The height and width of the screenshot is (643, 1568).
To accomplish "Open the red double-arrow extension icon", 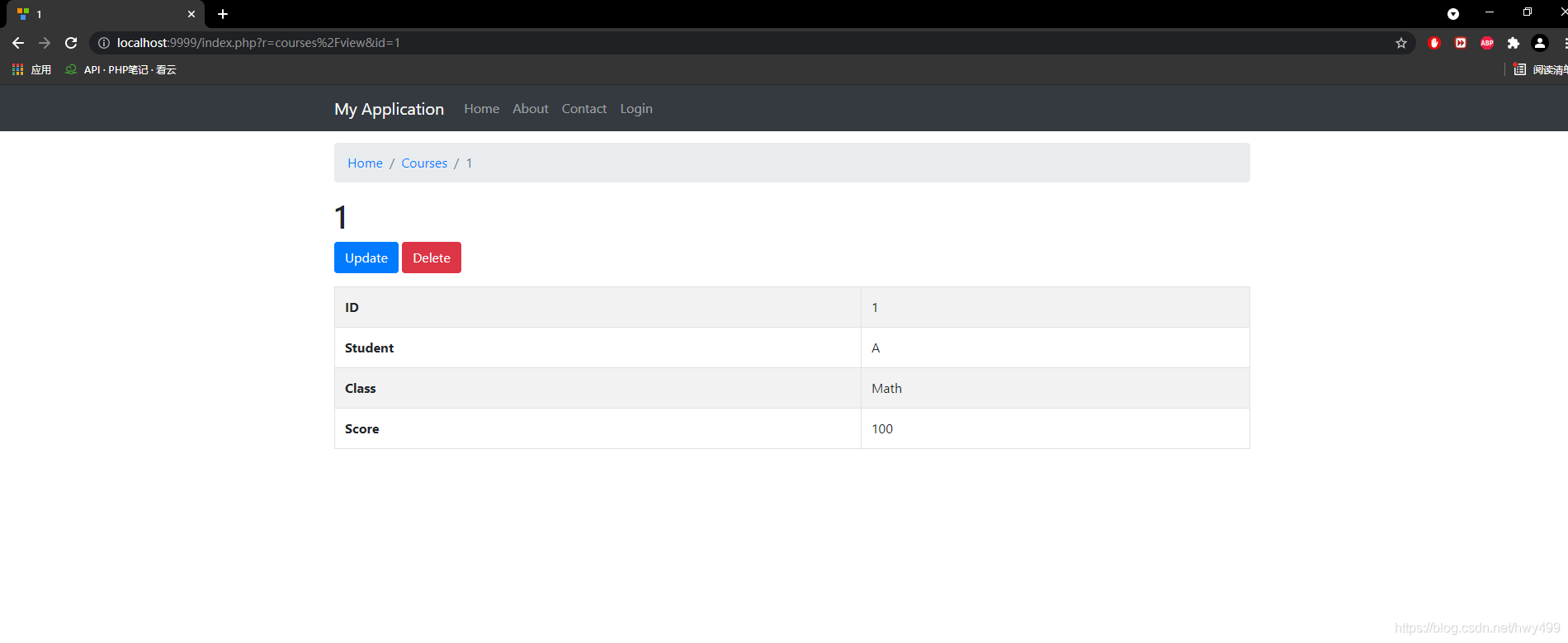I will [1461, 43].
